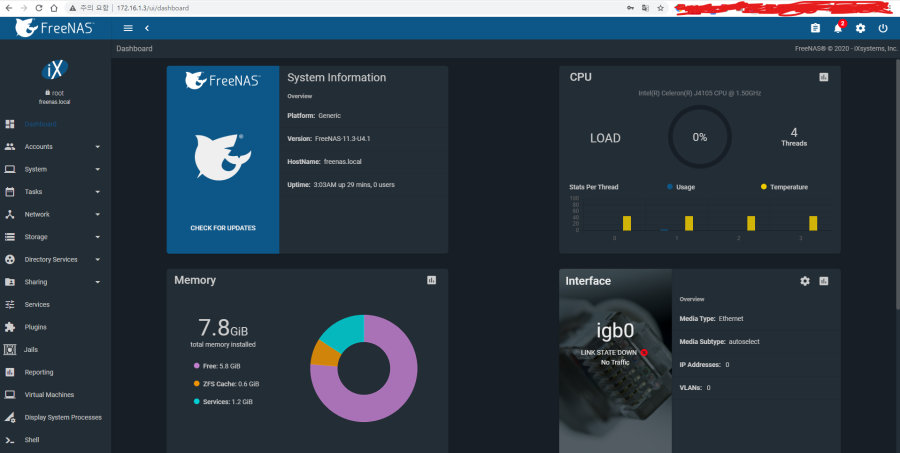Click the Services sliders icon
Image resolution: width=900 pixels, height=453 pixels.
pos(10,304)
